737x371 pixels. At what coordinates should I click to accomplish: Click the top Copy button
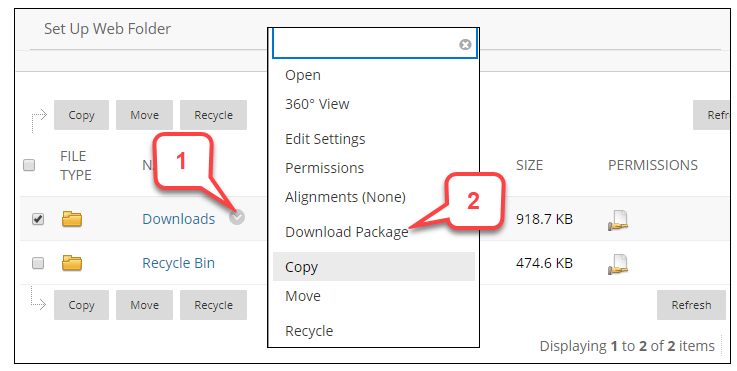tap(81, 115)
